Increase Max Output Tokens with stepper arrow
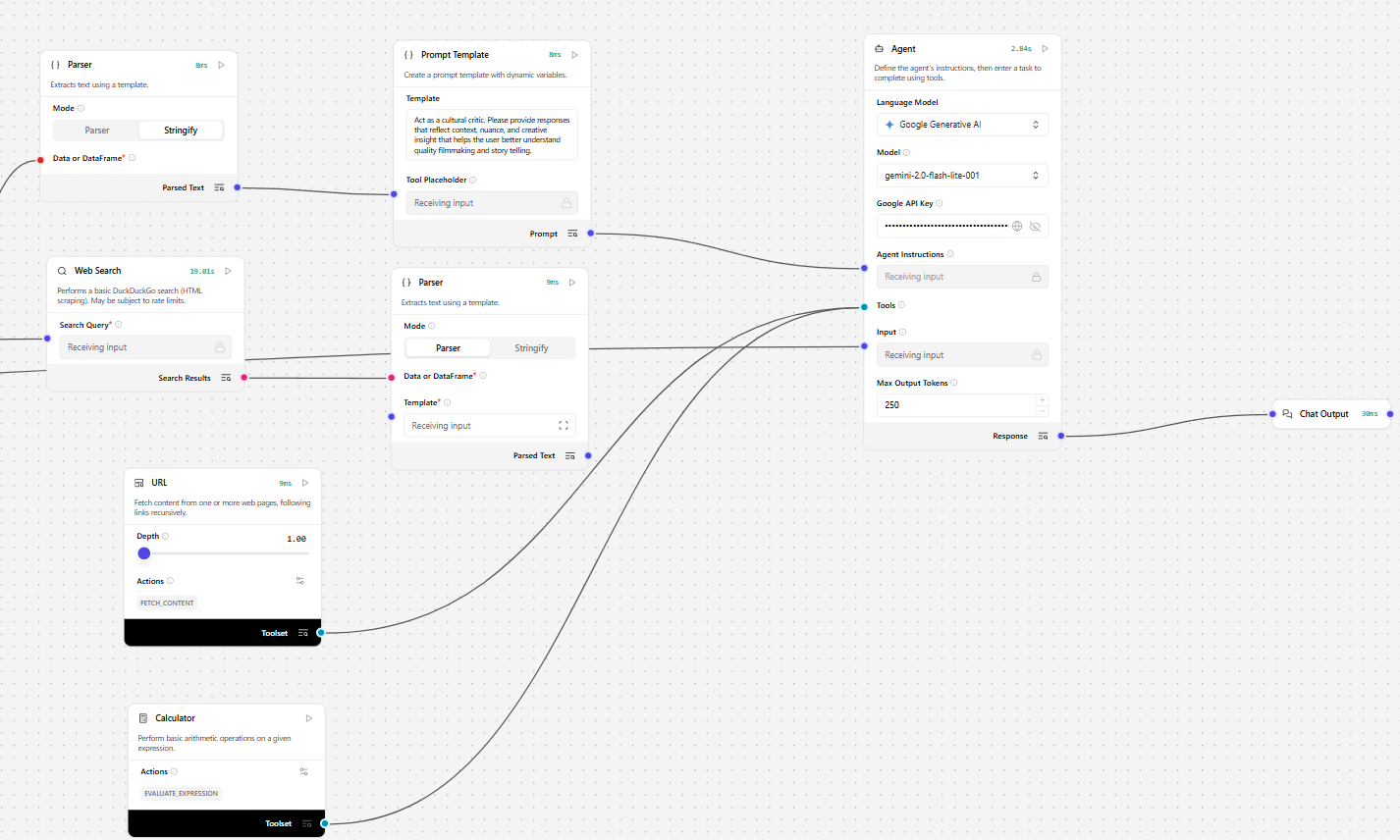The width and height of the screenshot is (1400, 840). [1042, 400]
